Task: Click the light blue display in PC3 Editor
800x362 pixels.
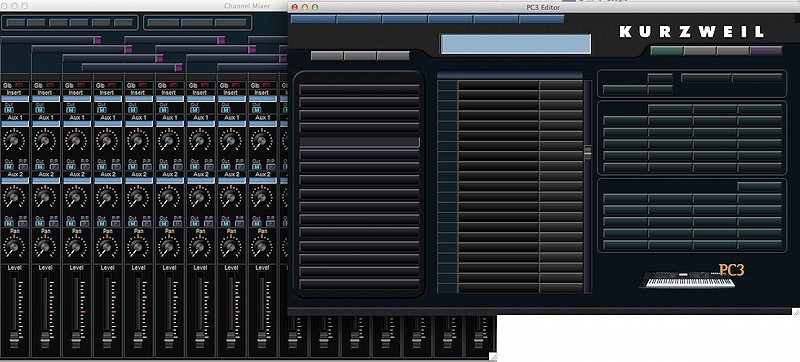Action: point(516,44)
